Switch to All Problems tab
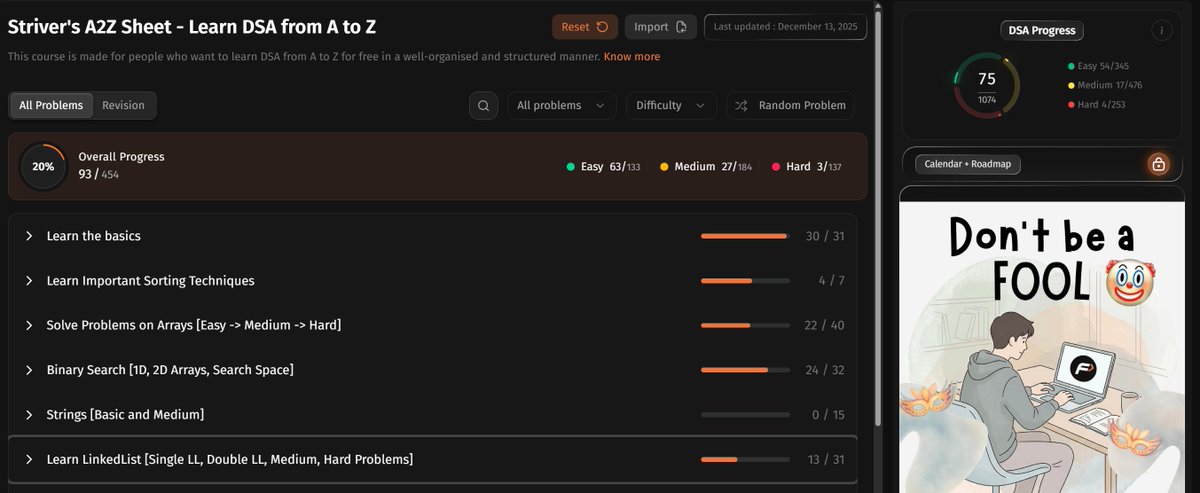The image size is (1200, 493). pyautogui.click(x=52, y=105)
